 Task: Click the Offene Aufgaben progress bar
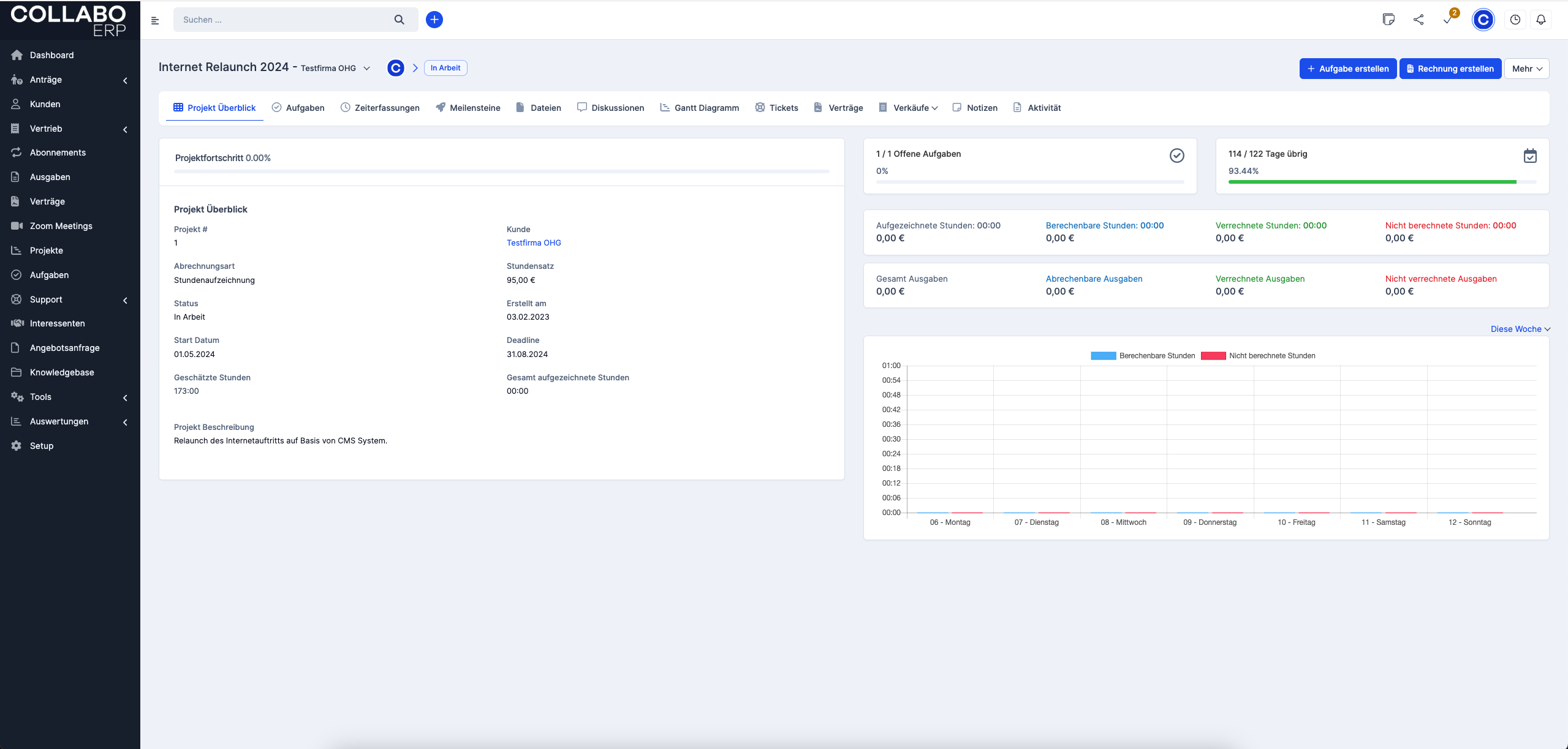(1030, 182)
